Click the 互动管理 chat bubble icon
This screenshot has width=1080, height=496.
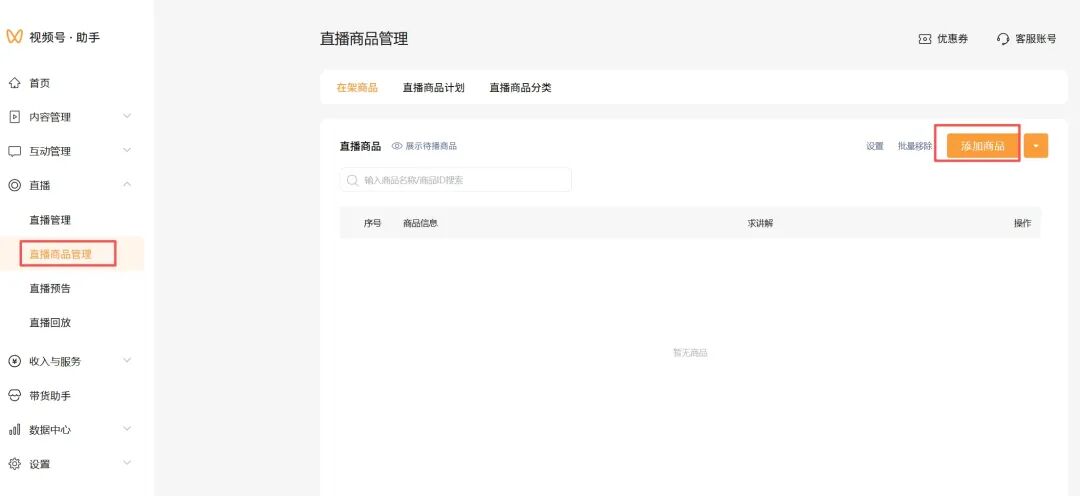14,151
